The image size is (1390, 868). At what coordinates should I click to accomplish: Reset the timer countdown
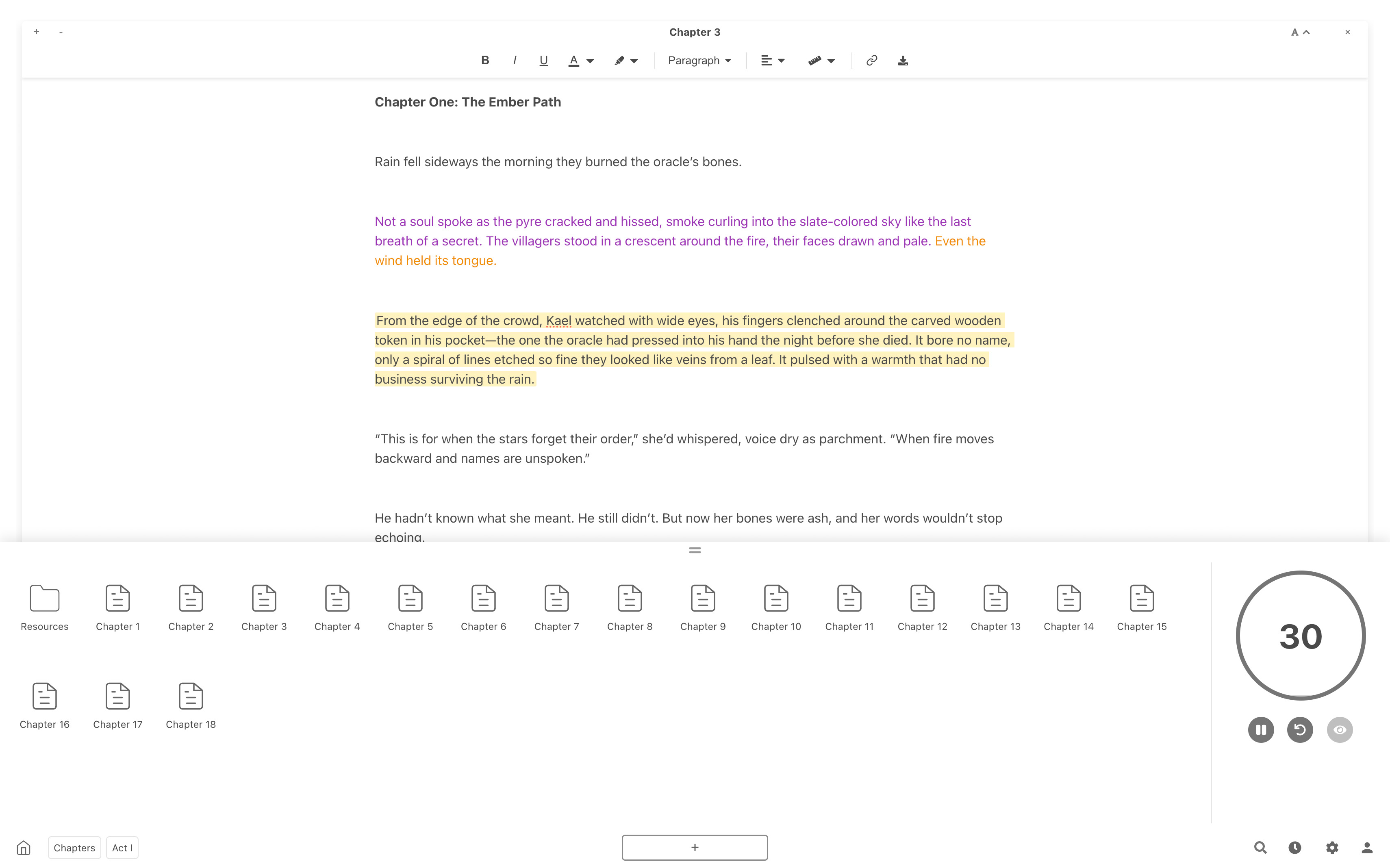[x=1300, y=730]
